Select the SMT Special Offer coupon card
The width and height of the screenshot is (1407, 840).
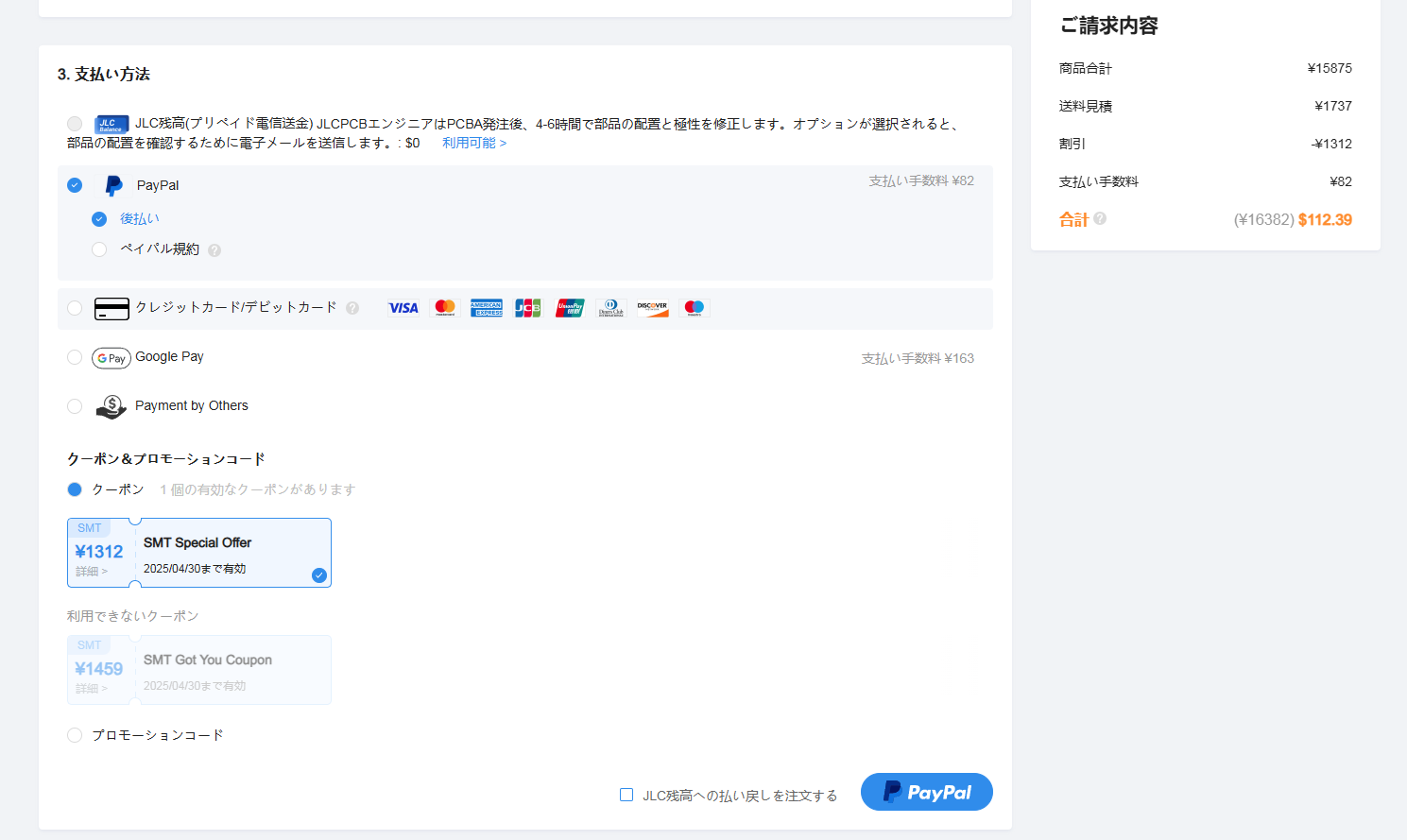(x=199, y=553)
